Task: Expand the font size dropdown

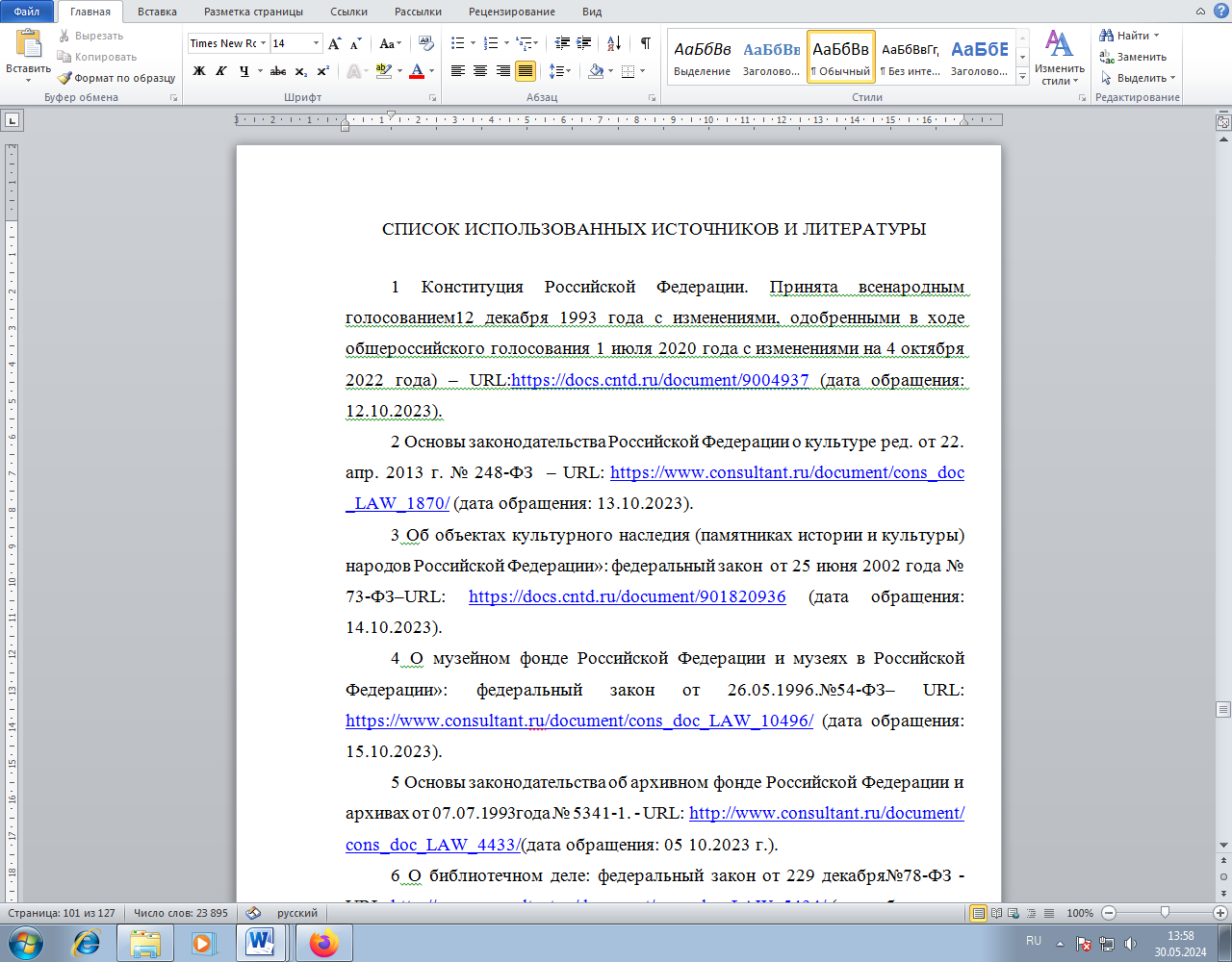Action: tap(316, 43)
